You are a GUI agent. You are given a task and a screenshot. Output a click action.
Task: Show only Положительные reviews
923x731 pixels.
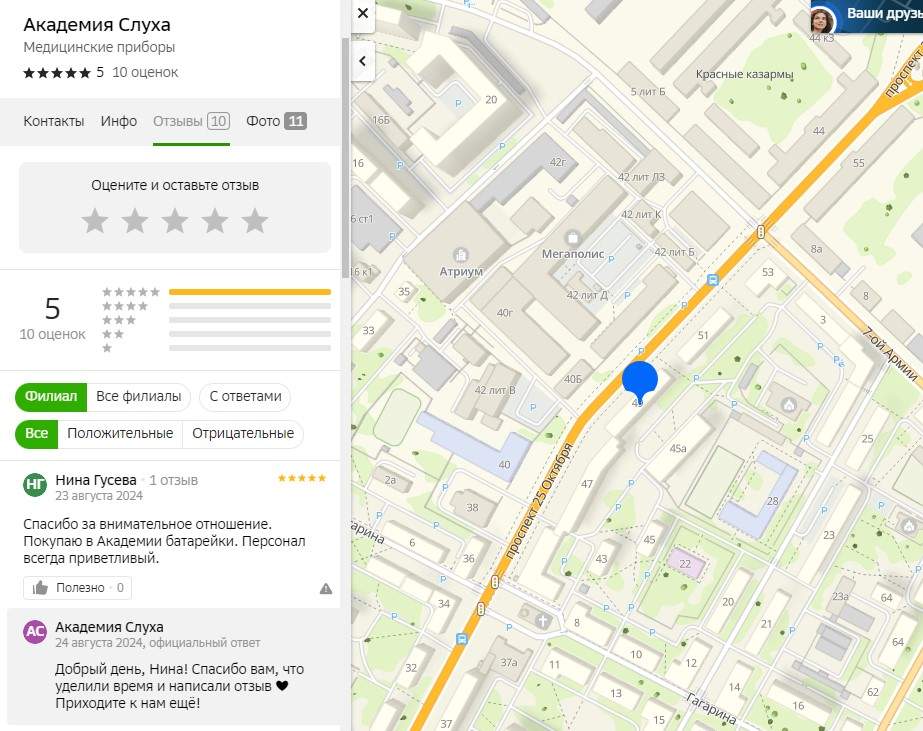tap(120, 434)
